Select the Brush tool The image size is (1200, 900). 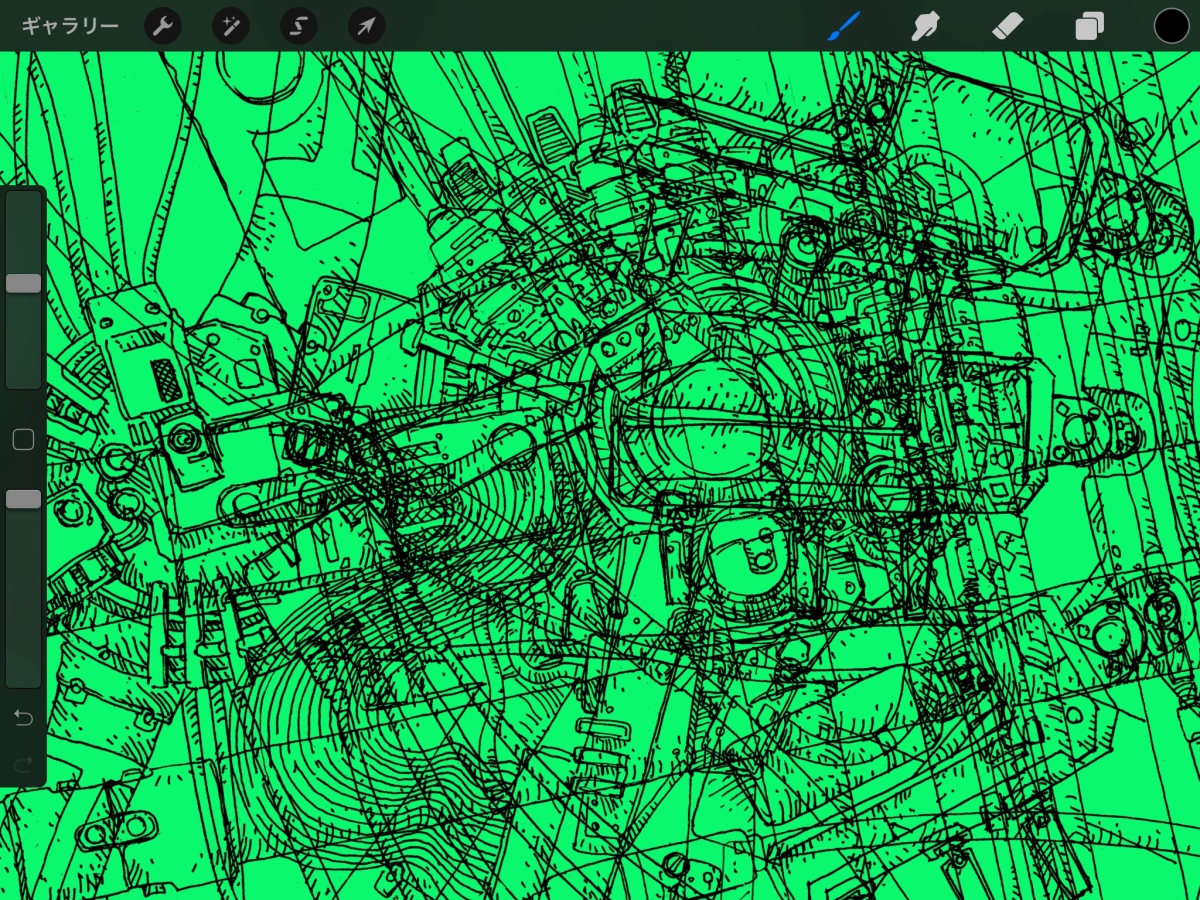pos(845,26)
